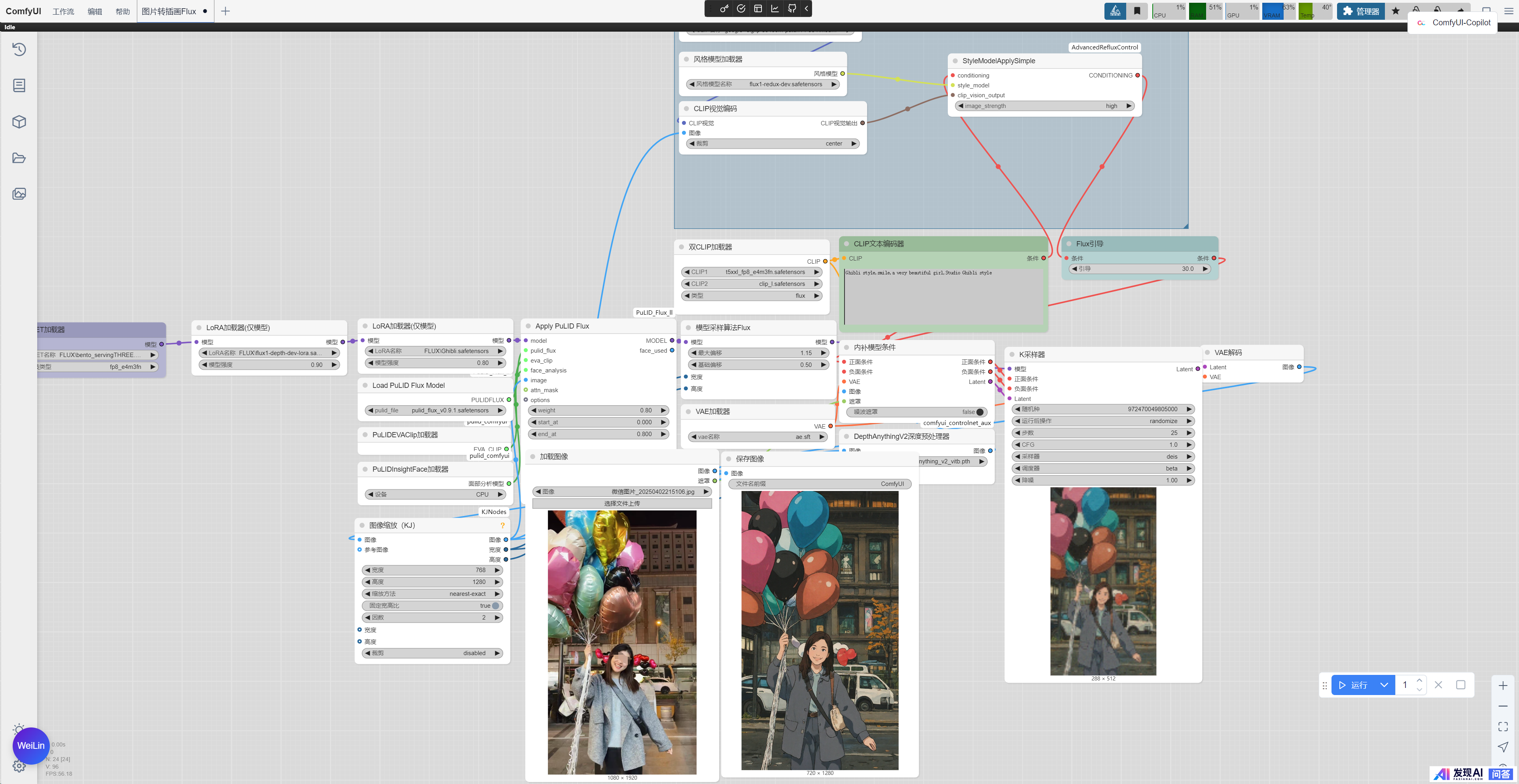Viewport: 1519px width, 784px height.
Task: Open the 缩放方法 nearest-exact combo
Action: pyautogui.click(x=432, y=593)
